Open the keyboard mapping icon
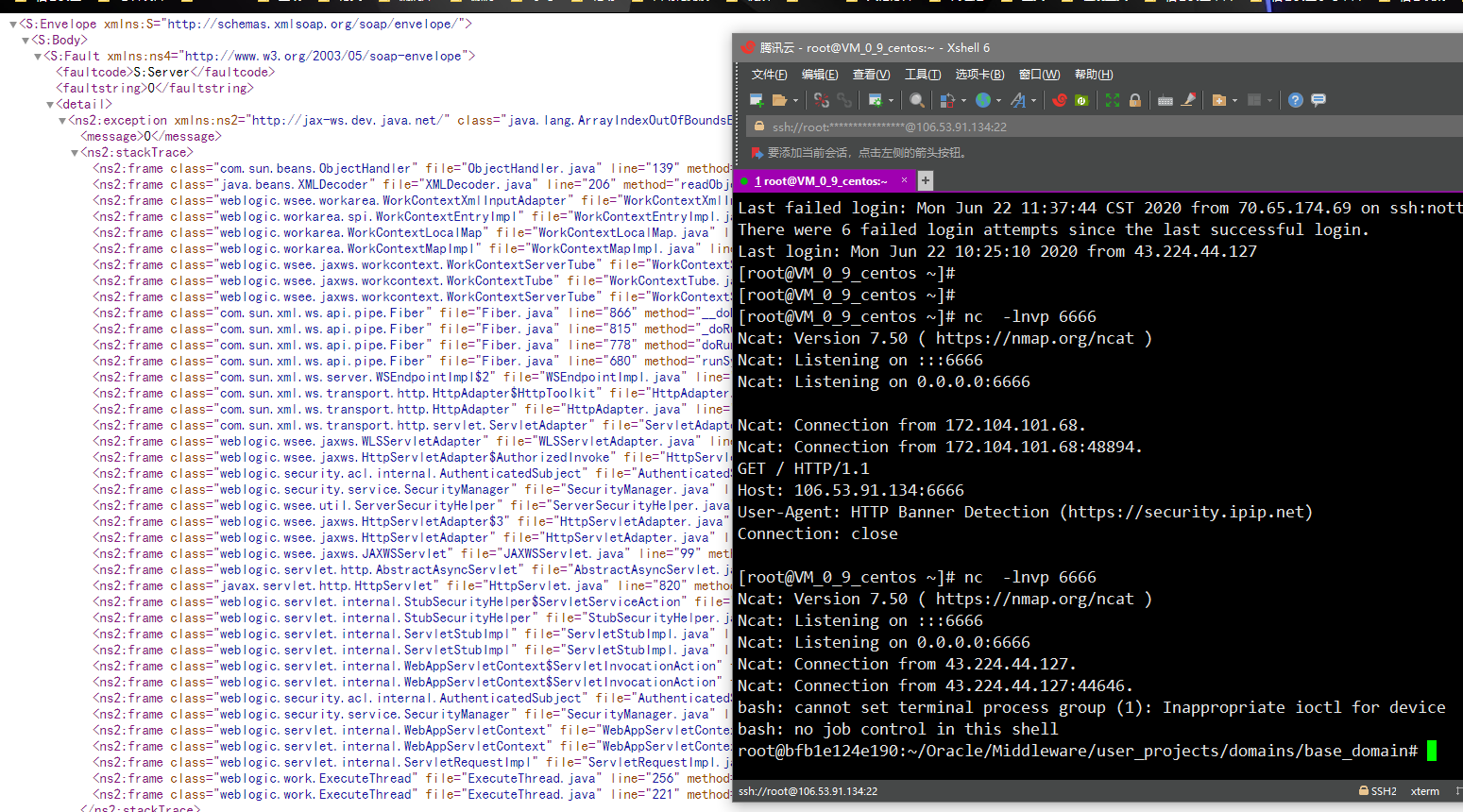Screen dimensions: 1463x812 pos(1165,100)
